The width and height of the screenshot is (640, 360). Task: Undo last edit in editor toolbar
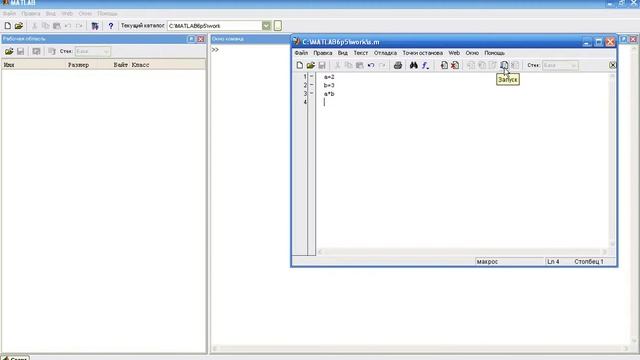click(371, 65)
